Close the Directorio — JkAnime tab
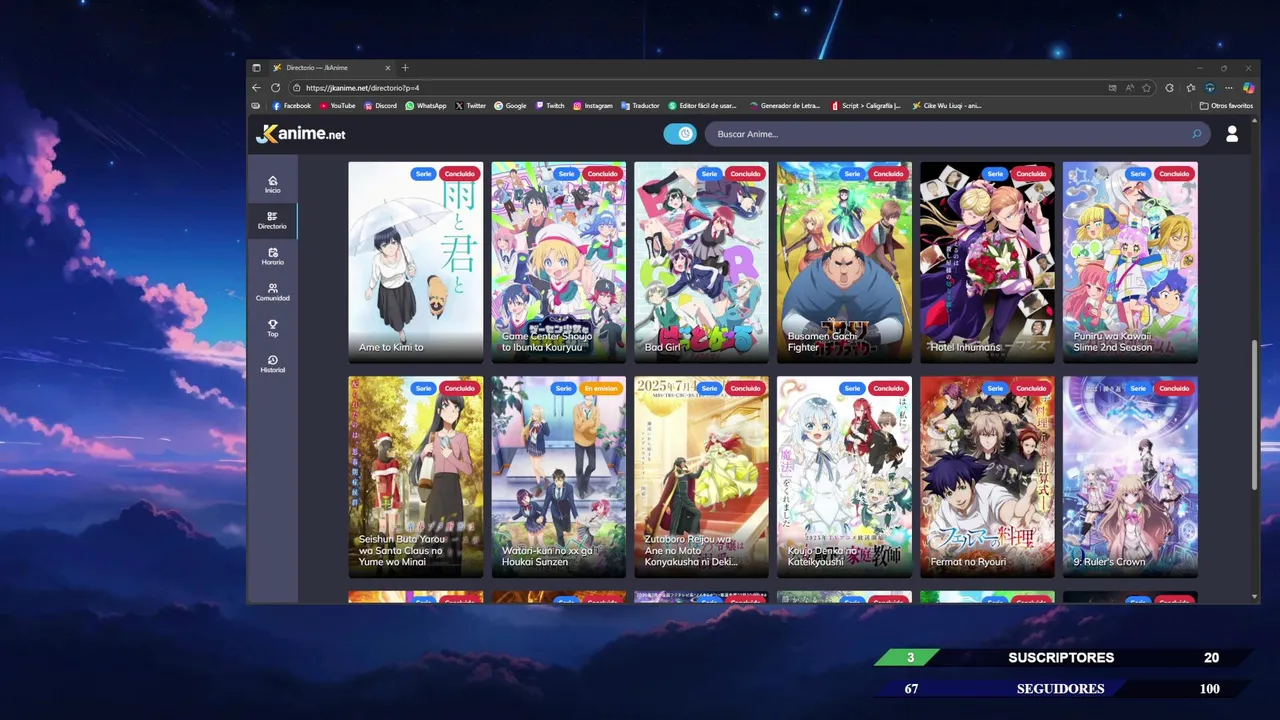 [x=388, y=68]
